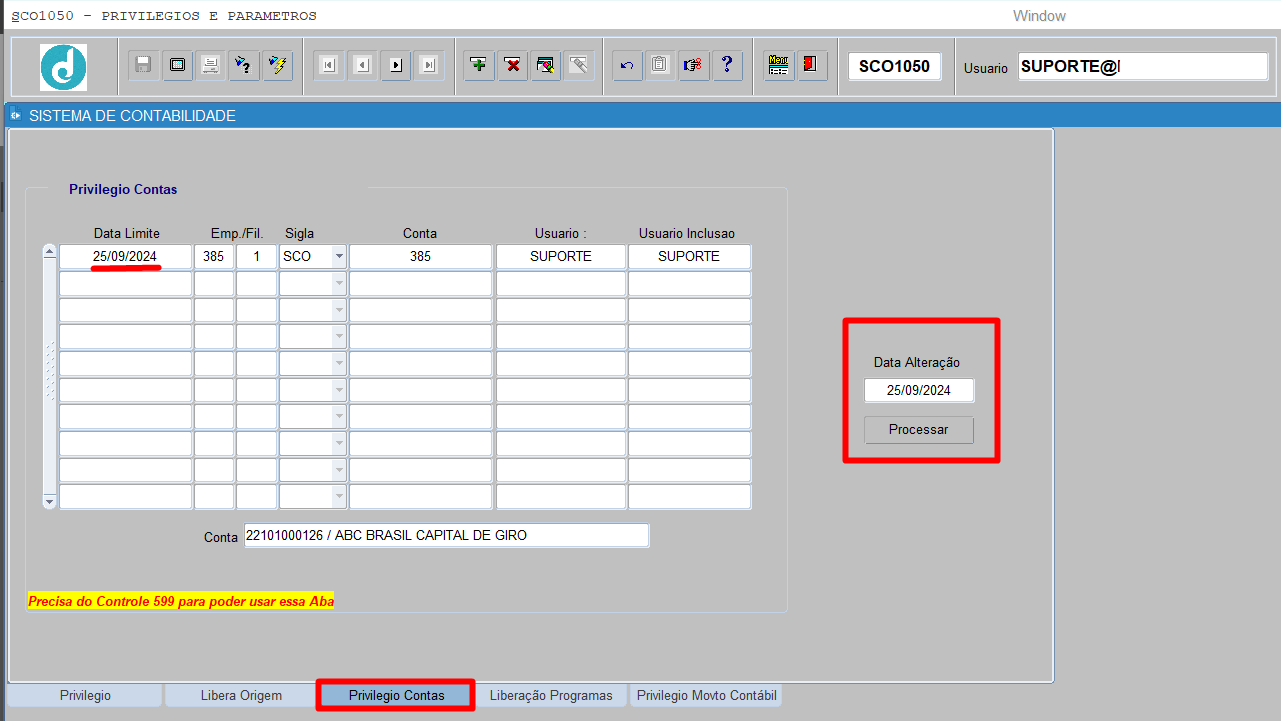Click the table scrollbar up arrow
Screen dimensions: 1281x721
click(50, 252)
